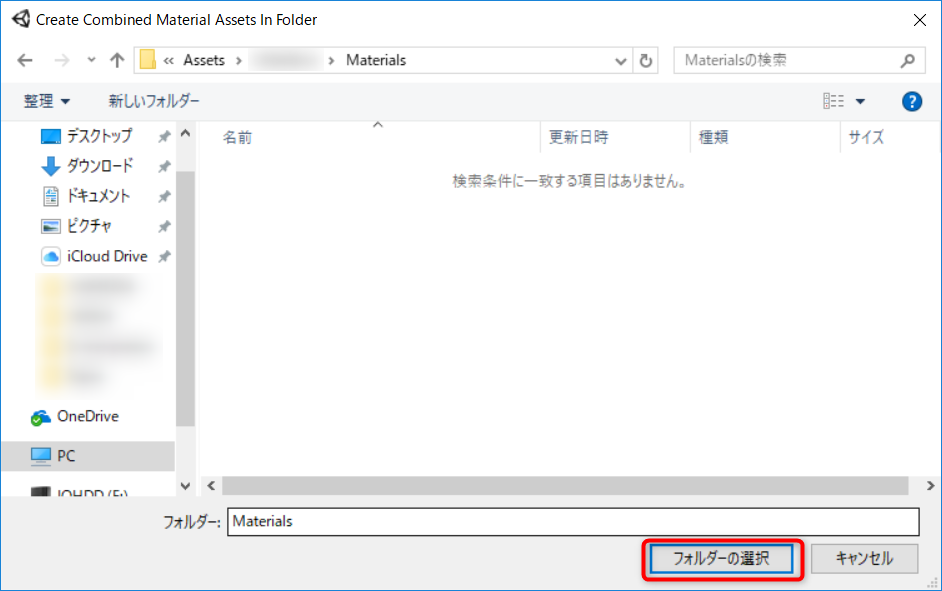Create a 新しいフォルダー

click(154, 101)
